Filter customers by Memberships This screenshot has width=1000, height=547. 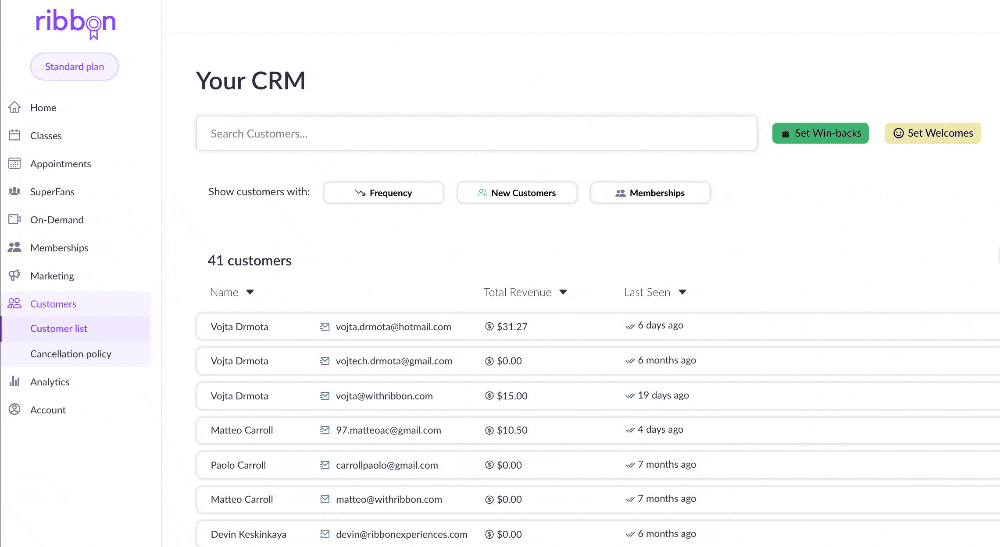click(x=650, y=193)
